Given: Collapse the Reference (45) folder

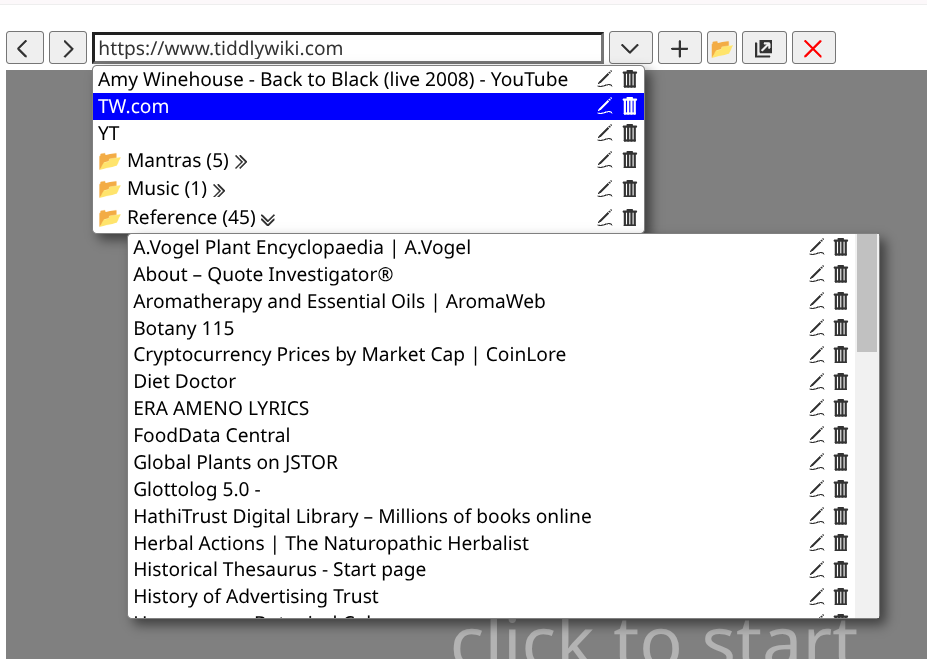Looking at the screenshot, I should tap(267, 218).
